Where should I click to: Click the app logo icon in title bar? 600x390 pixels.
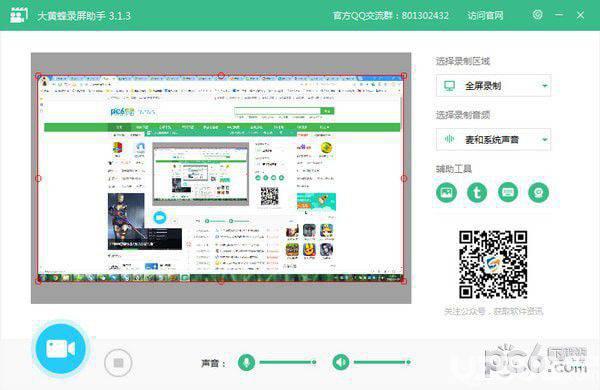(18, 15)
